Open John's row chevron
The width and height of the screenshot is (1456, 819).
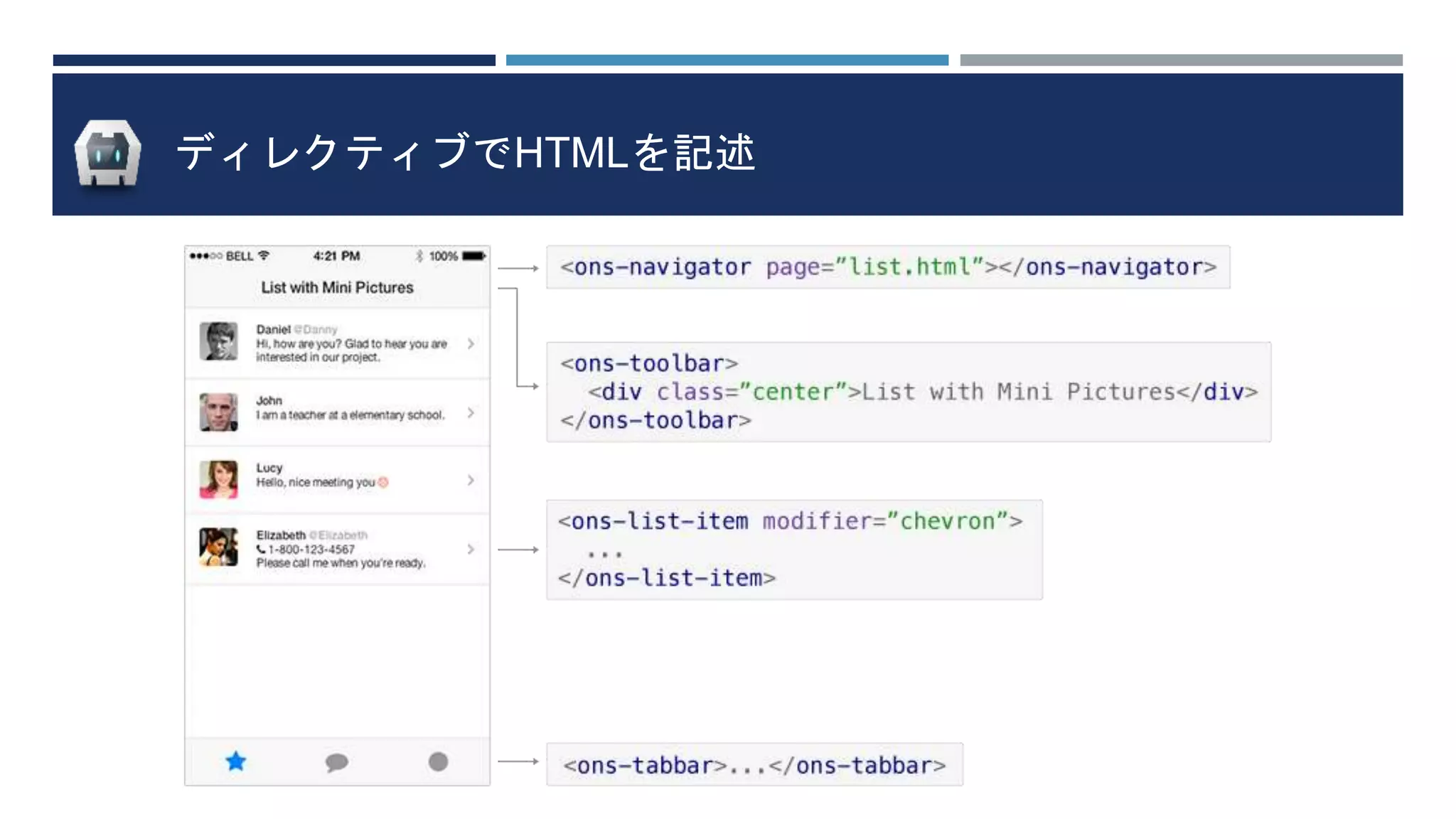tap(471, 413)
